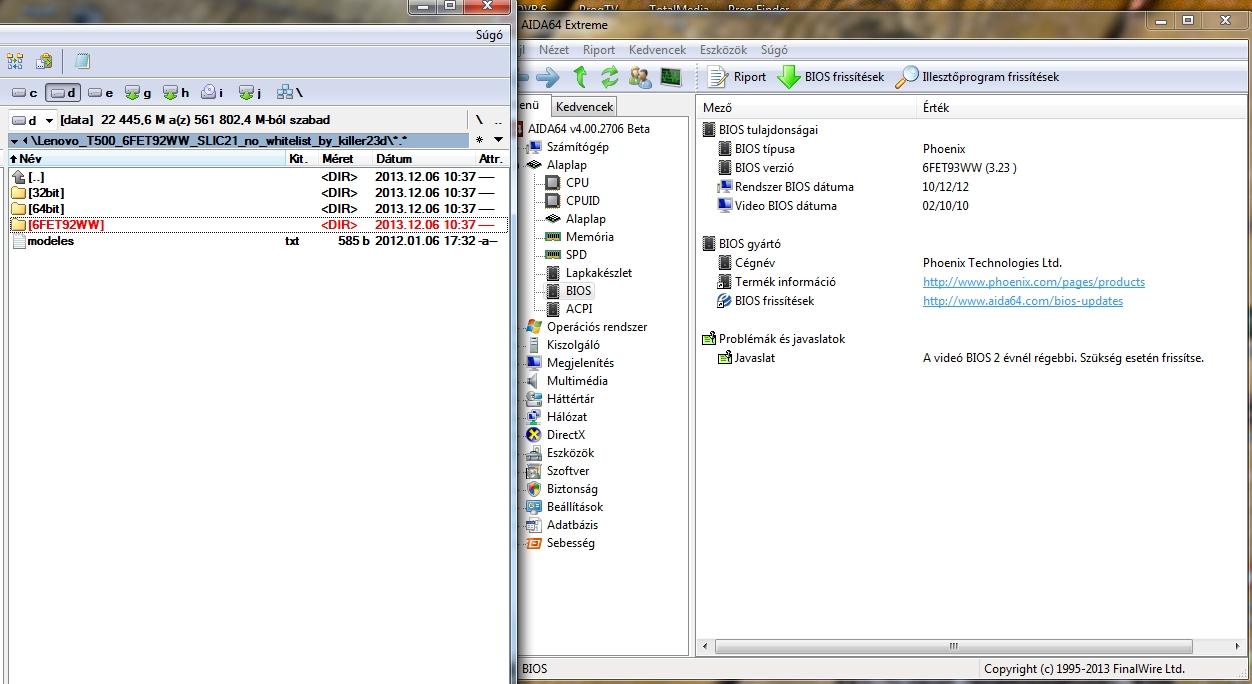Viewport: 1252px width, 684px height.
Task: Refresh the AIDA64 page with green arrows icon
Action: pos(609,77)
